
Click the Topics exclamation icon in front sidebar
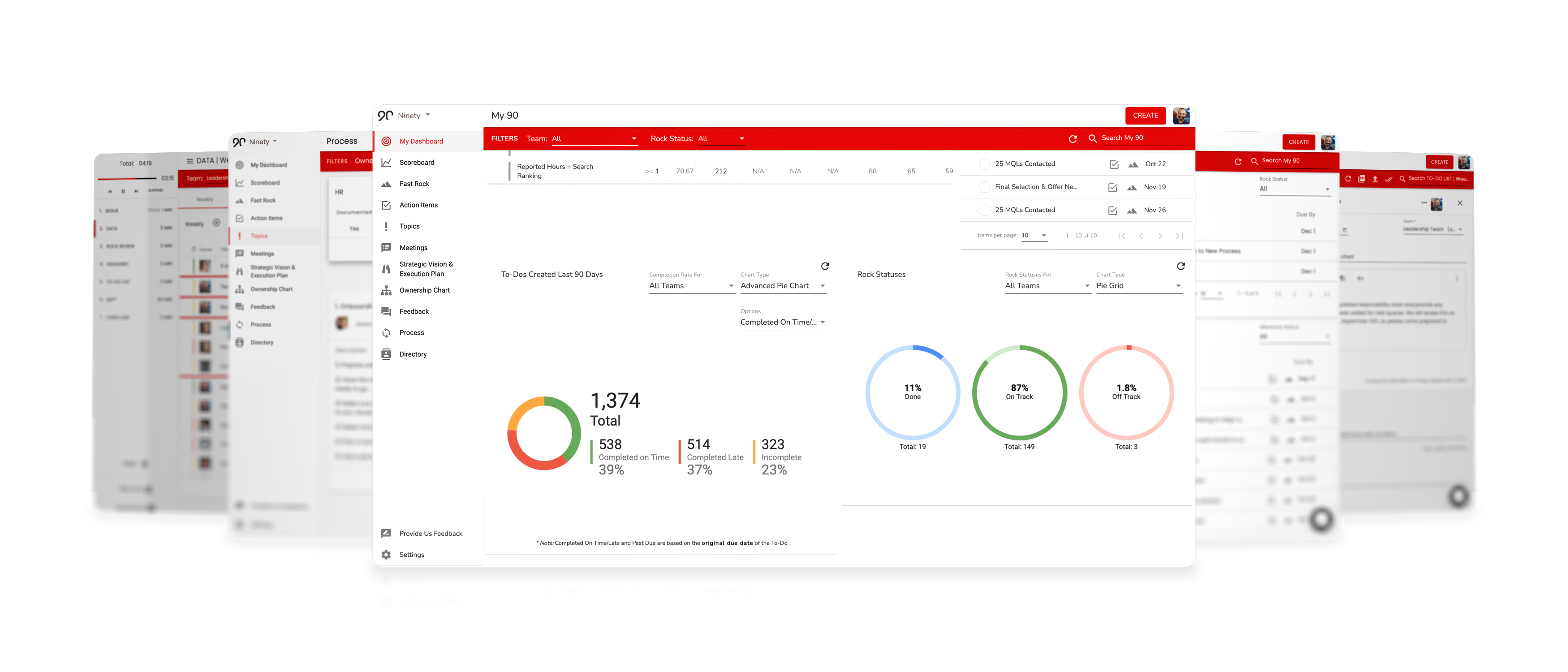tap(386, 226)
